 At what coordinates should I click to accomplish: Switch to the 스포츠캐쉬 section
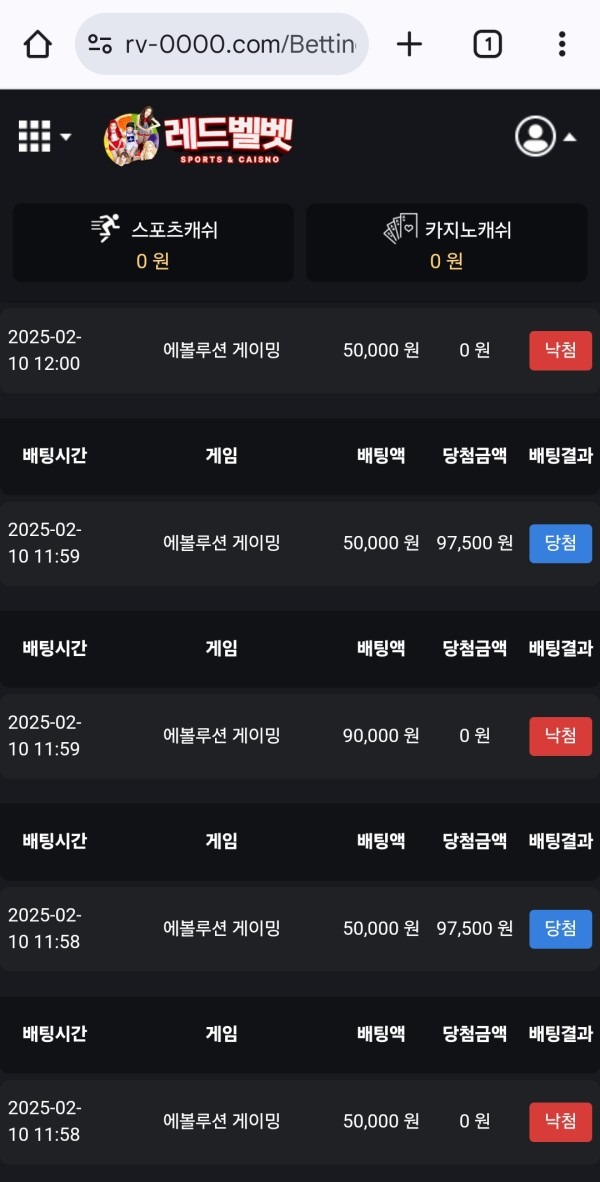[x=153, y=242]
